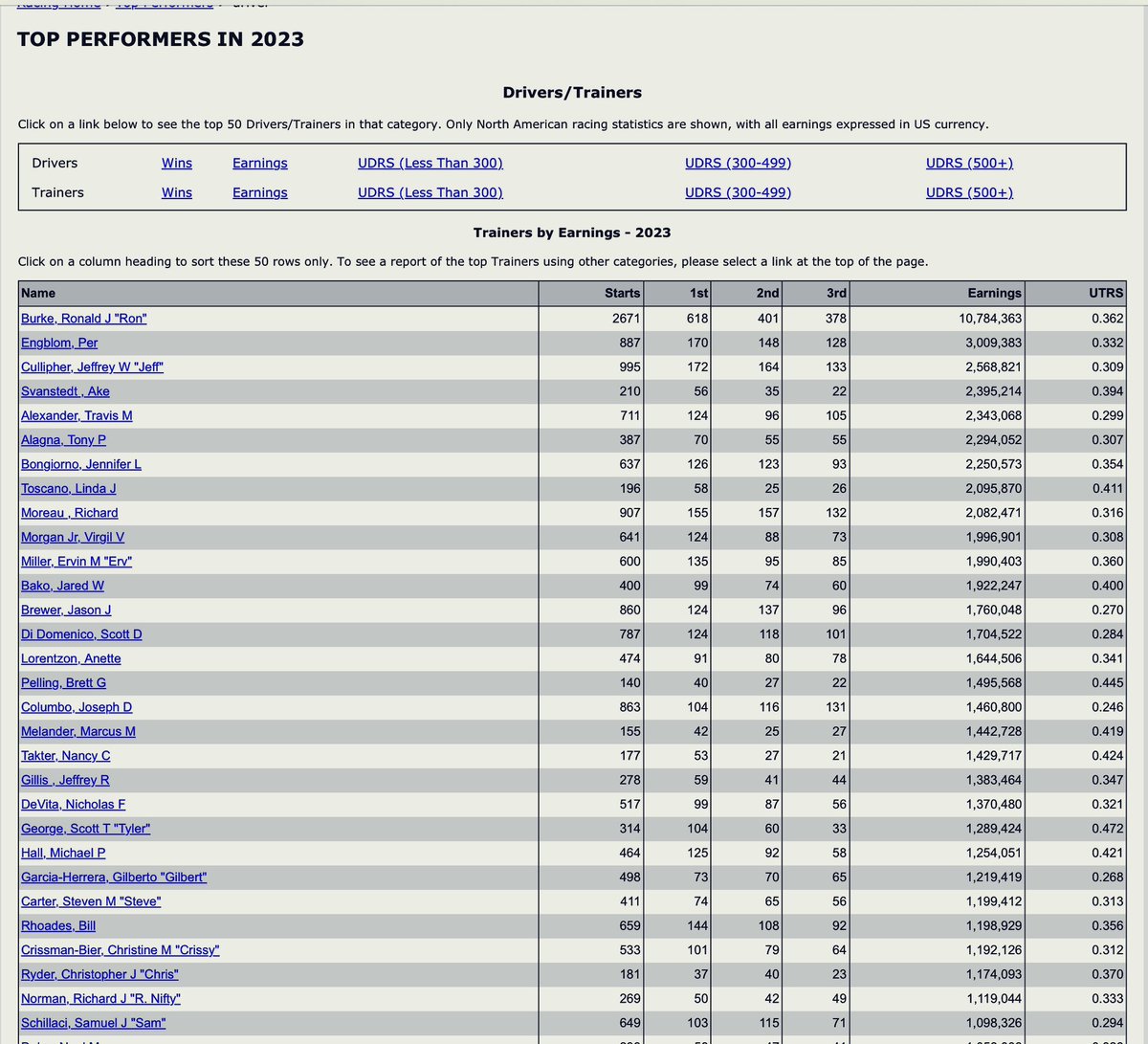This screenshot has width=1148, height=1044.
Task: Open Engblom, Per trainer page
Action: (59, 343)
